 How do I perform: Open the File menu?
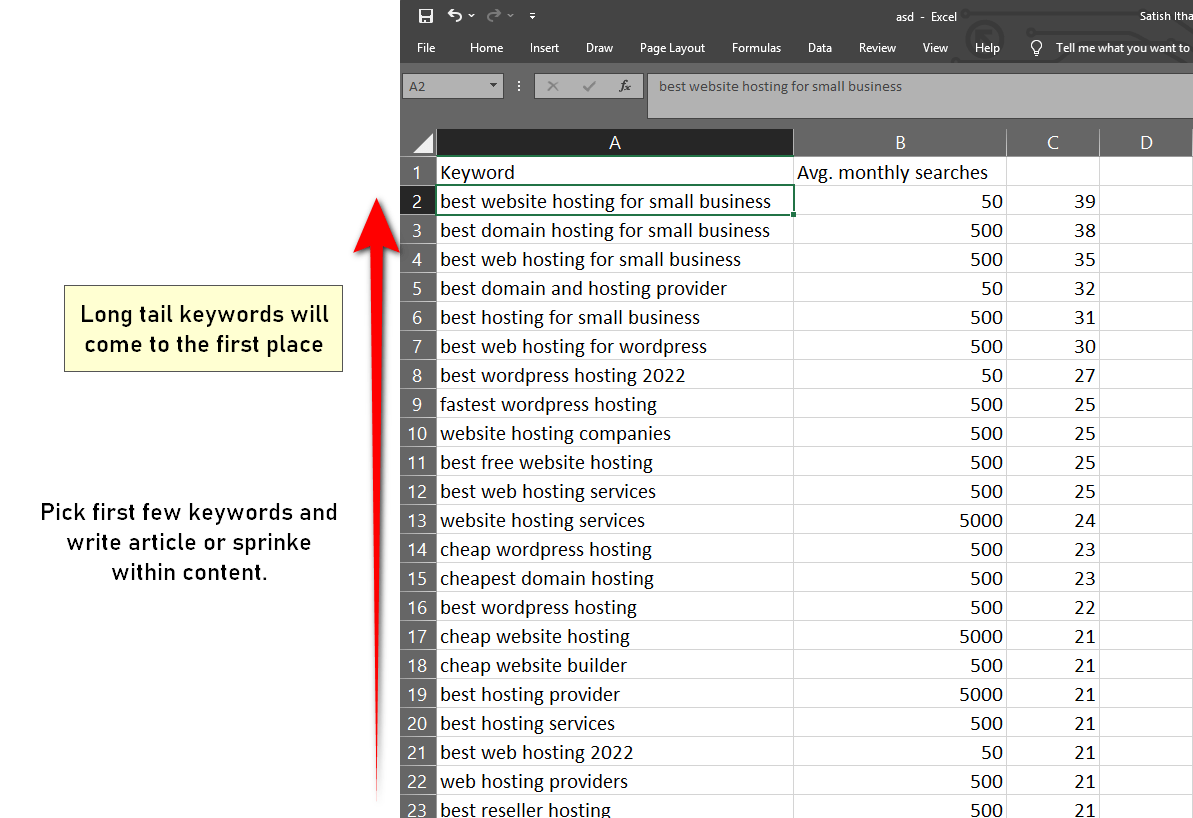tap(426, 48)
